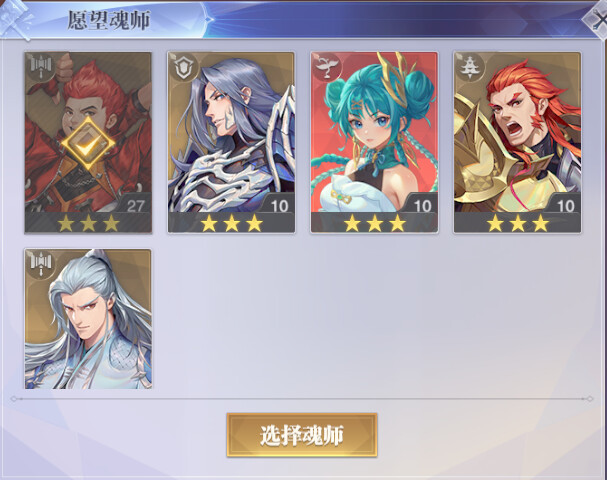Click the crossed swords close icon in the corner

pyautogui.click(x=597, y=20)
